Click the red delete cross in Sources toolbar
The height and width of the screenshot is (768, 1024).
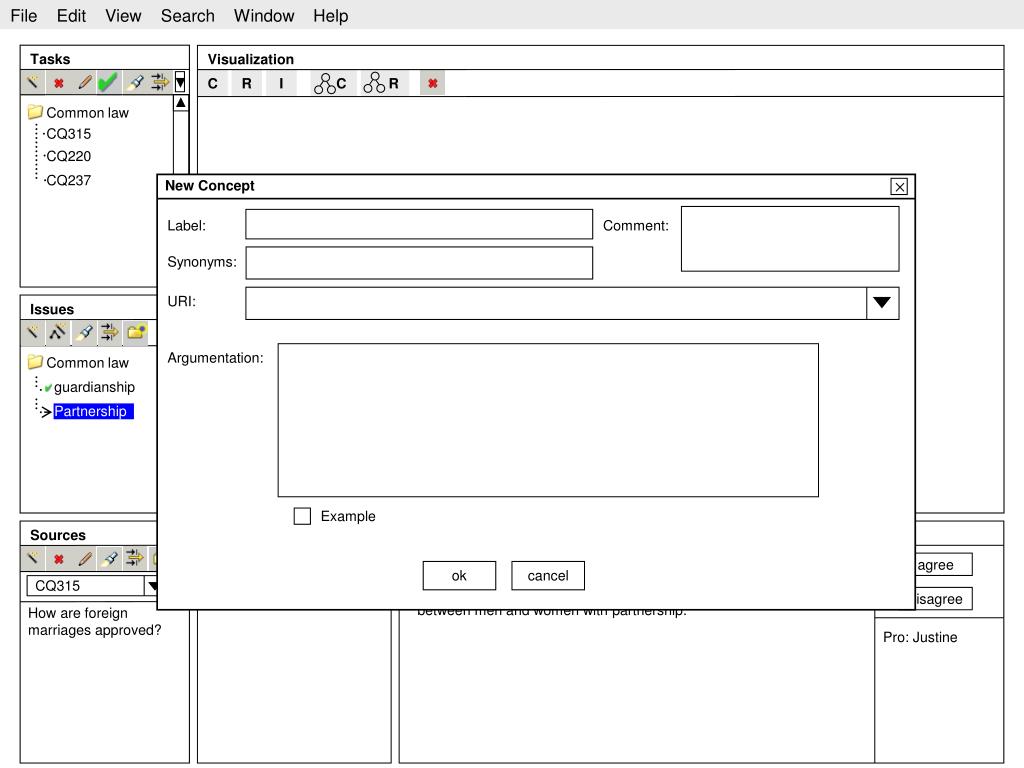[x=59, y=559]
